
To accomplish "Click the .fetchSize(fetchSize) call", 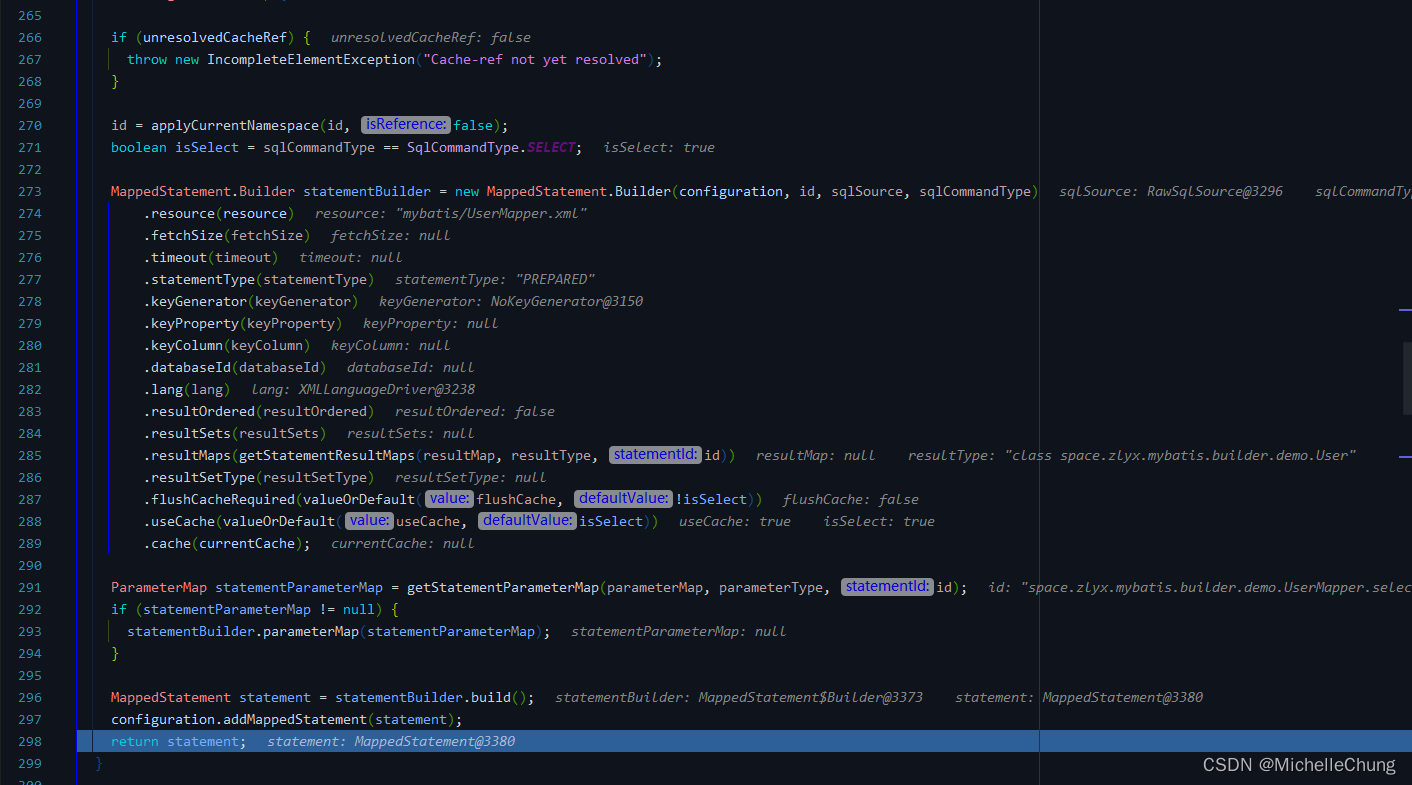I will coord(226,235).
